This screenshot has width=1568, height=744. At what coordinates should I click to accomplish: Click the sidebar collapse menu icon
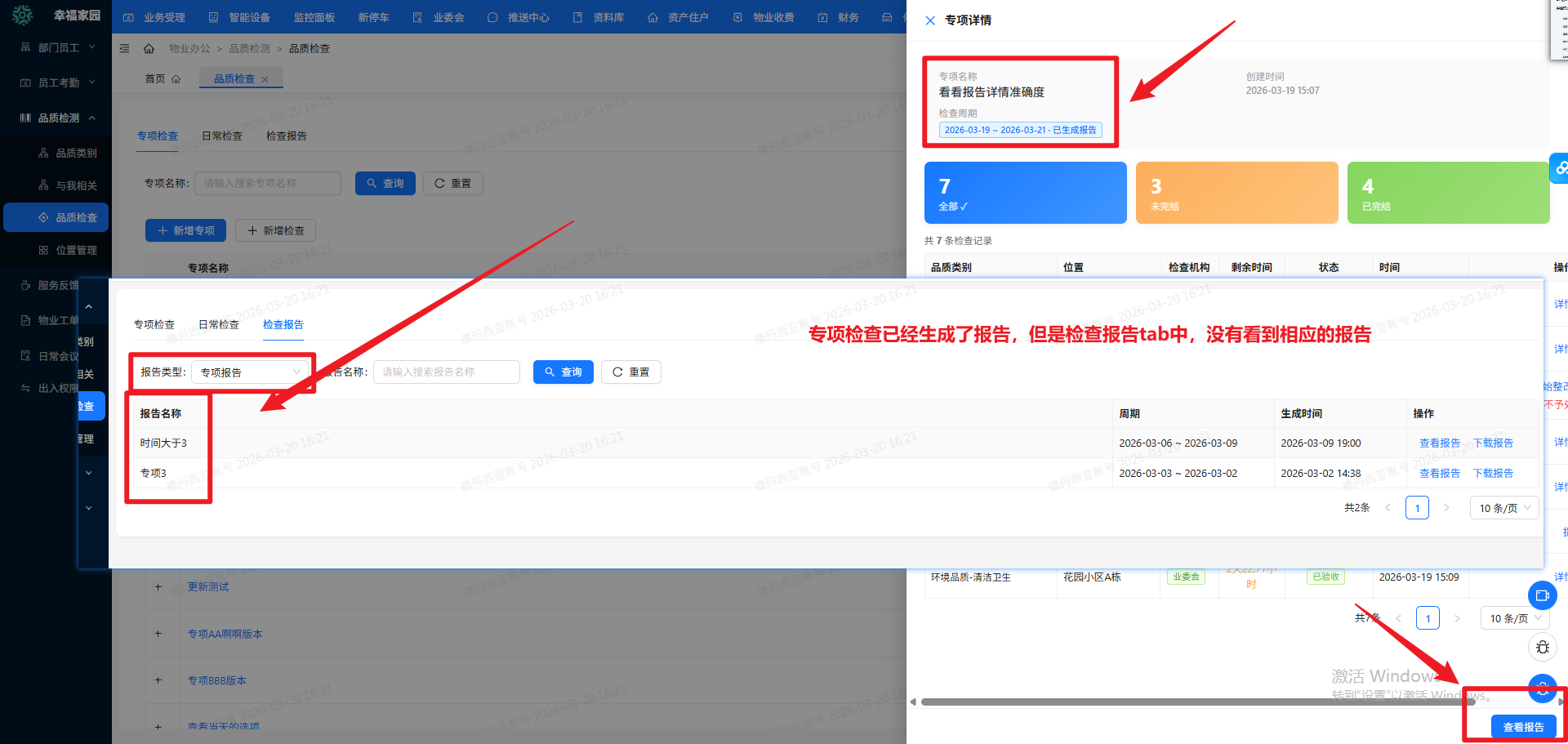pyautogui.click(x=125, y=49)
